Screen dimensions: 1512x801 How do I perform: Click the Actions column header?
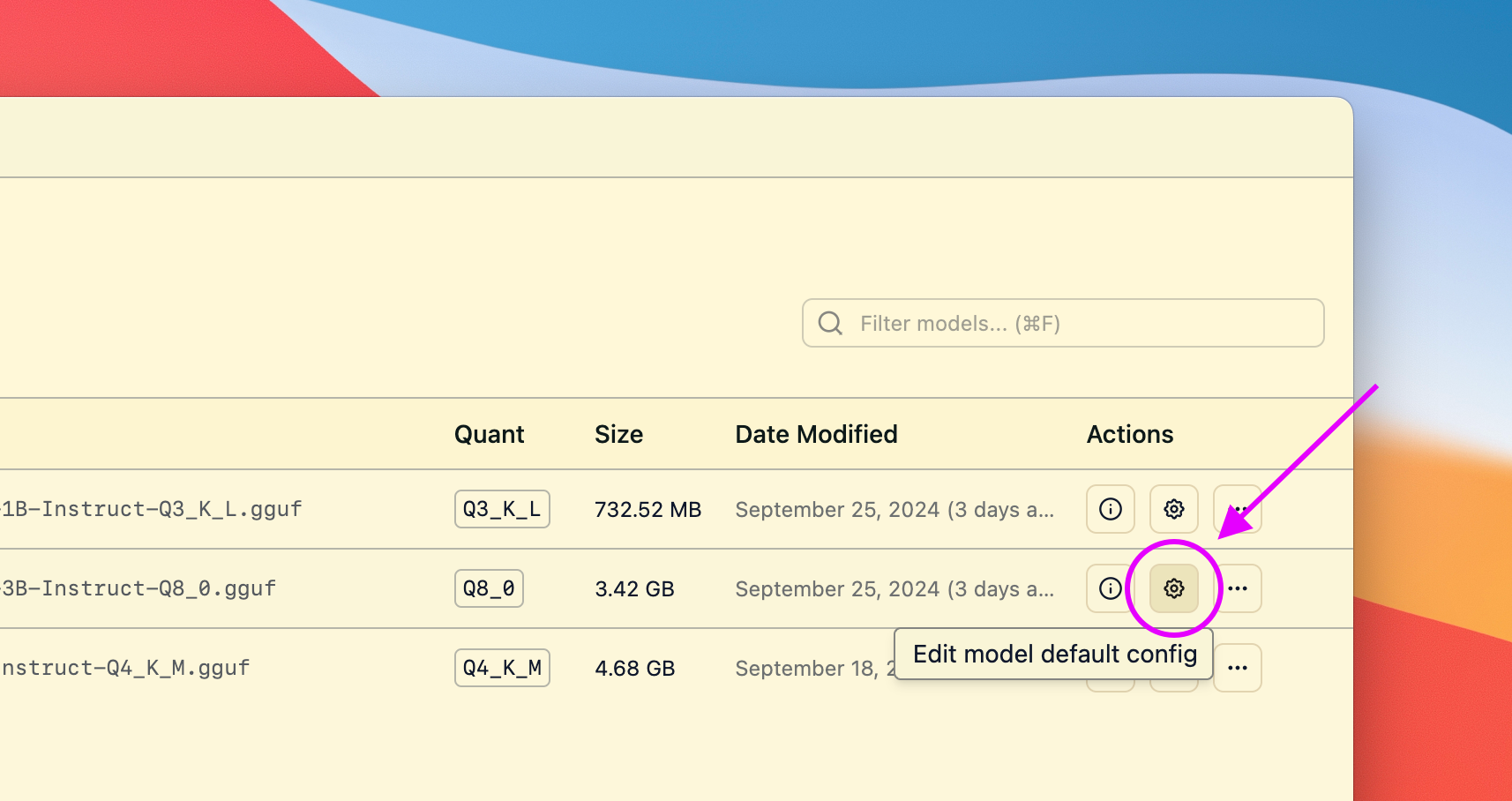(x=1130, y=434)
